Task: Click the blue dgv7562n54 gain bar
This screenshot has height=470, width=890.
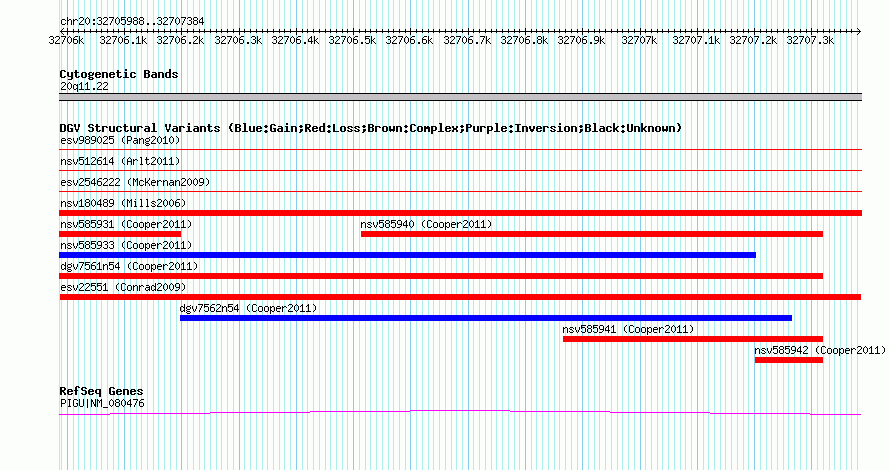Action: [x=486, y=318]
